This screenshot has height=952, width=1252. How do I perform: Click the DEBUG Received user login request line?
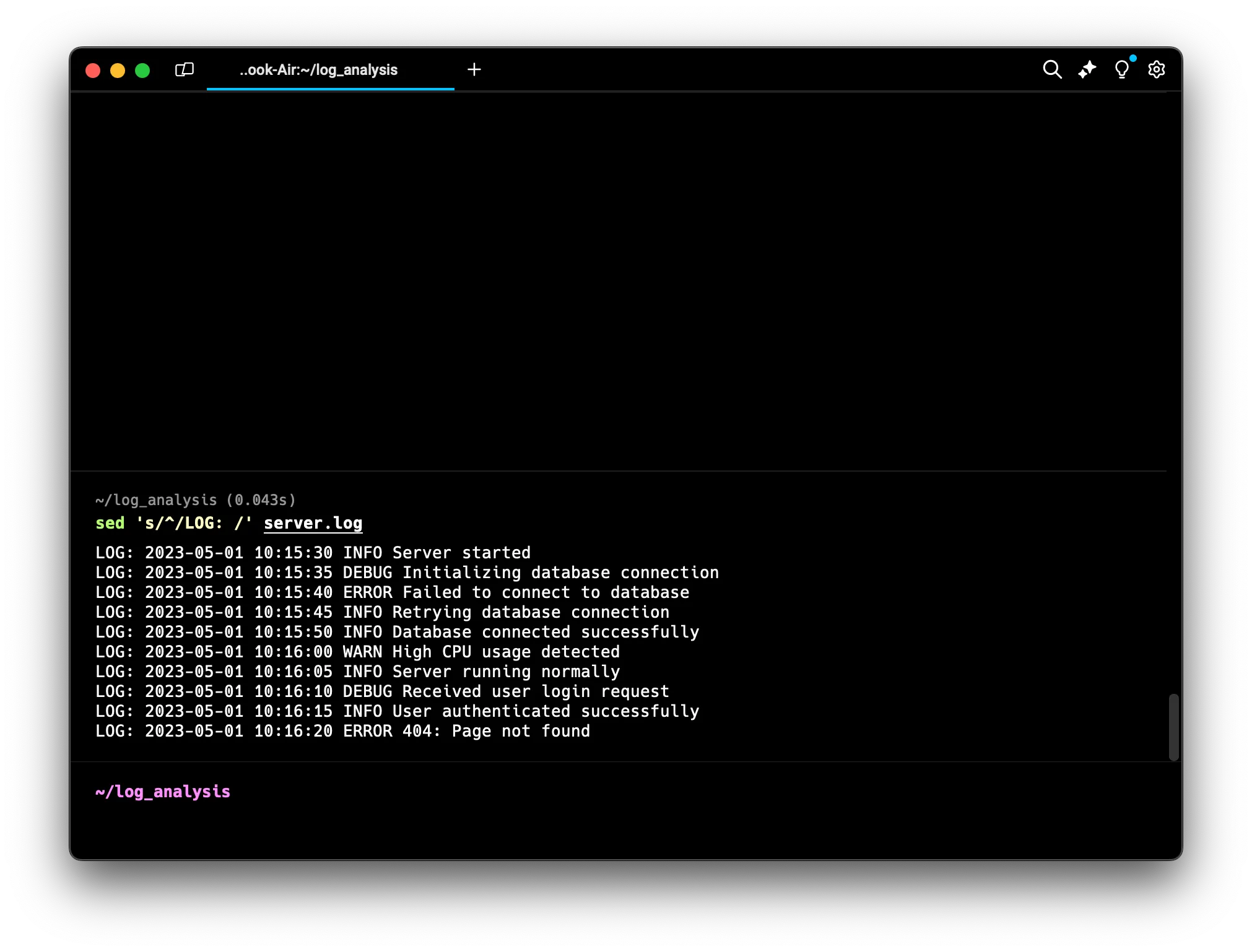[382, 691]
